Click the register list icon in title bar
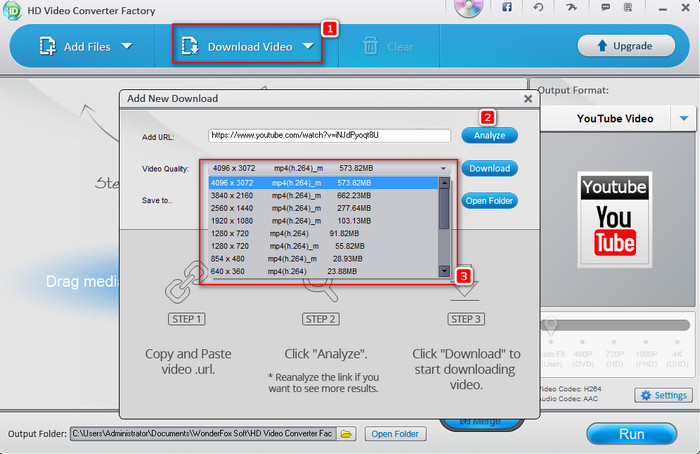Screen dimensions: 700x454 (x=628, y=7)
